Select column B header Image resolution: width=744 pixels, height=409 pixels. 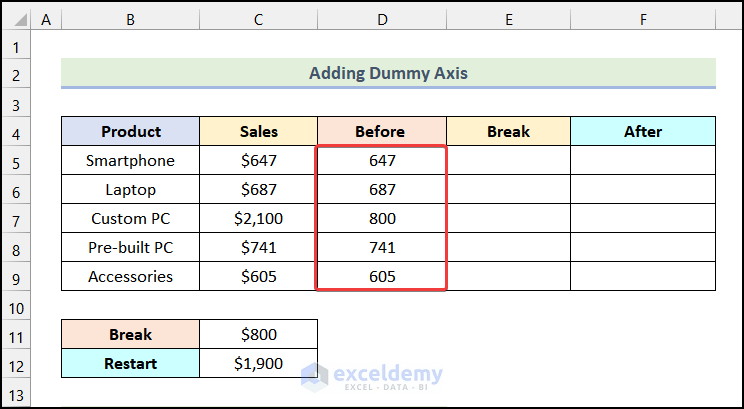coord(130,19)
